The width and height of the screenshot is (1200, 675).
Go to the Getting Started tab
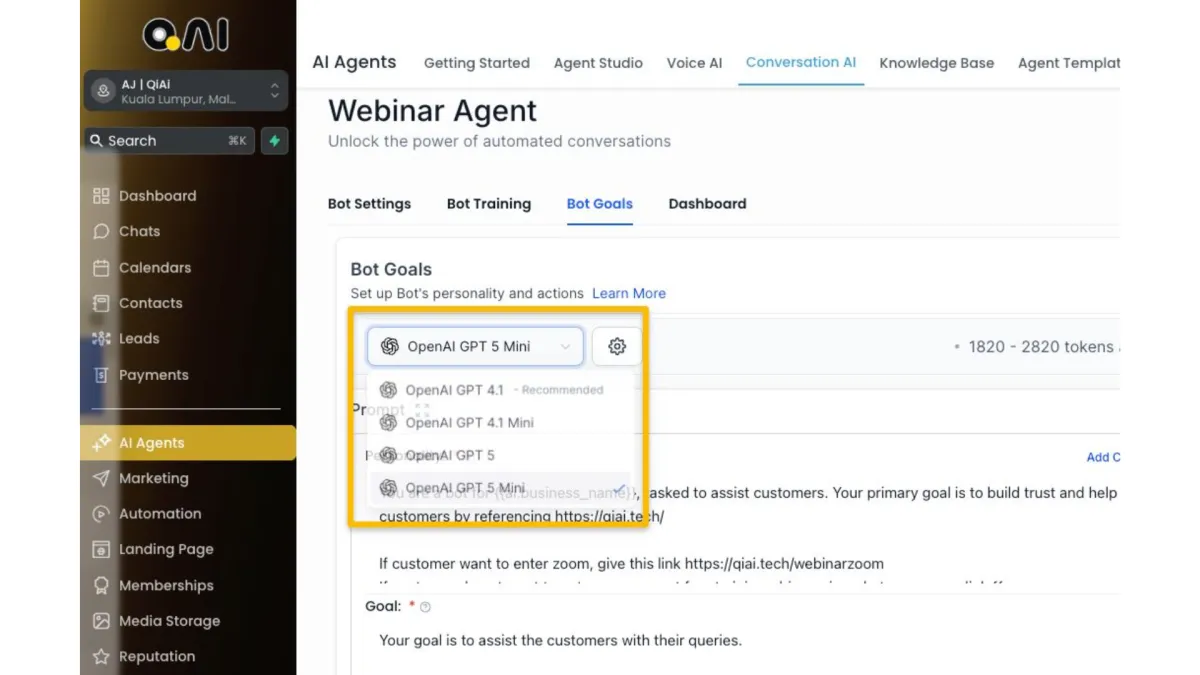coord(477,63)
